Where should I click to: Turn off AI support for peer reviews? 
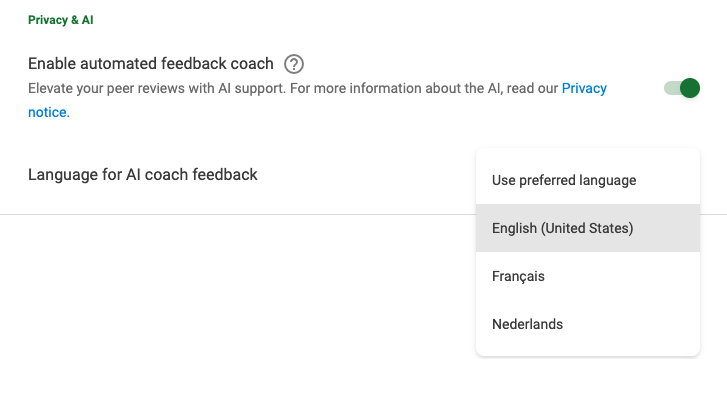pyautogui.click(x=682, y=88)
